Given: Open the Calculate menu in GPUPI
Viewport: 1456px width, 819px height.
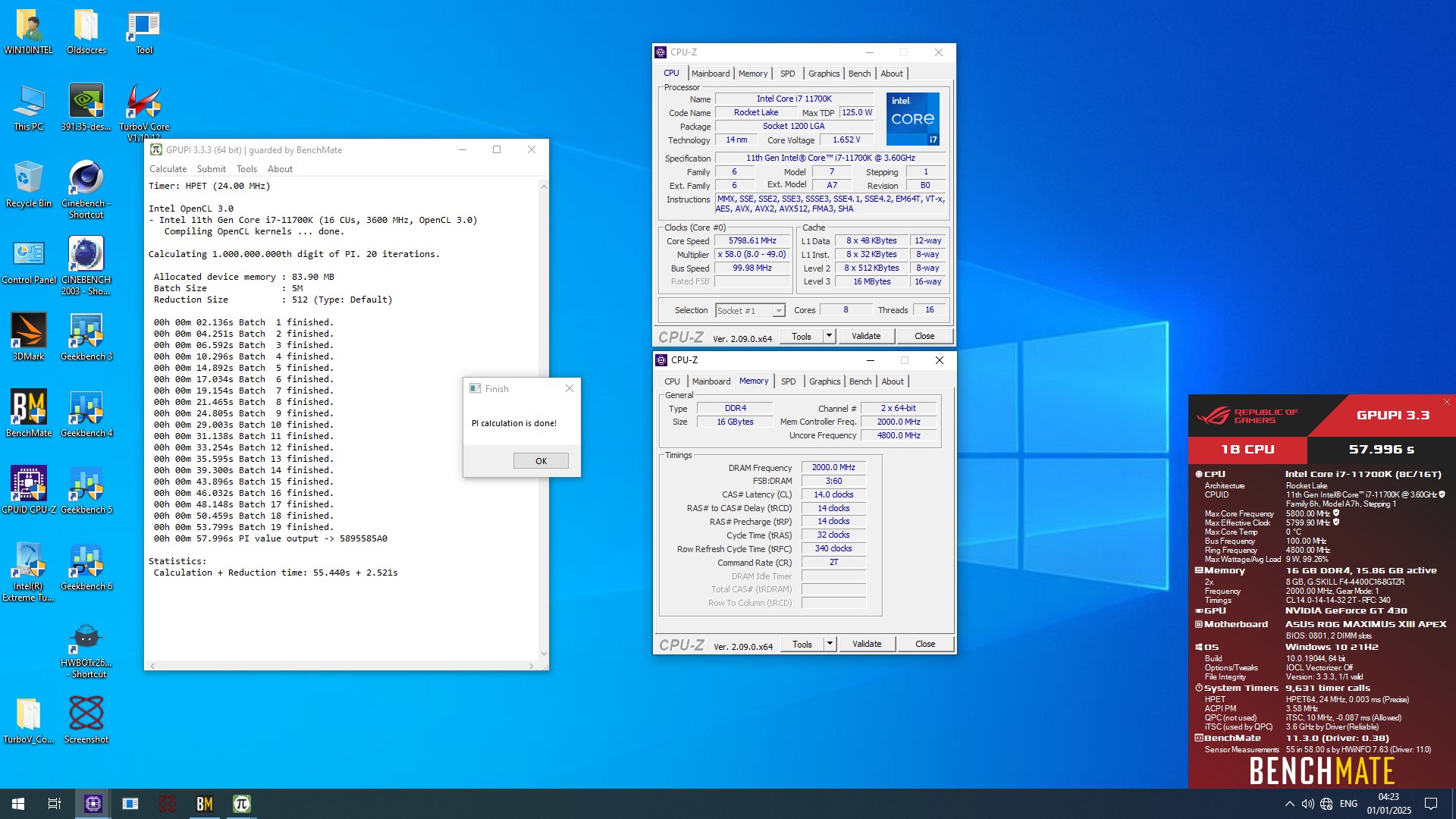Looking at the screenshot, I should [168, 169].
